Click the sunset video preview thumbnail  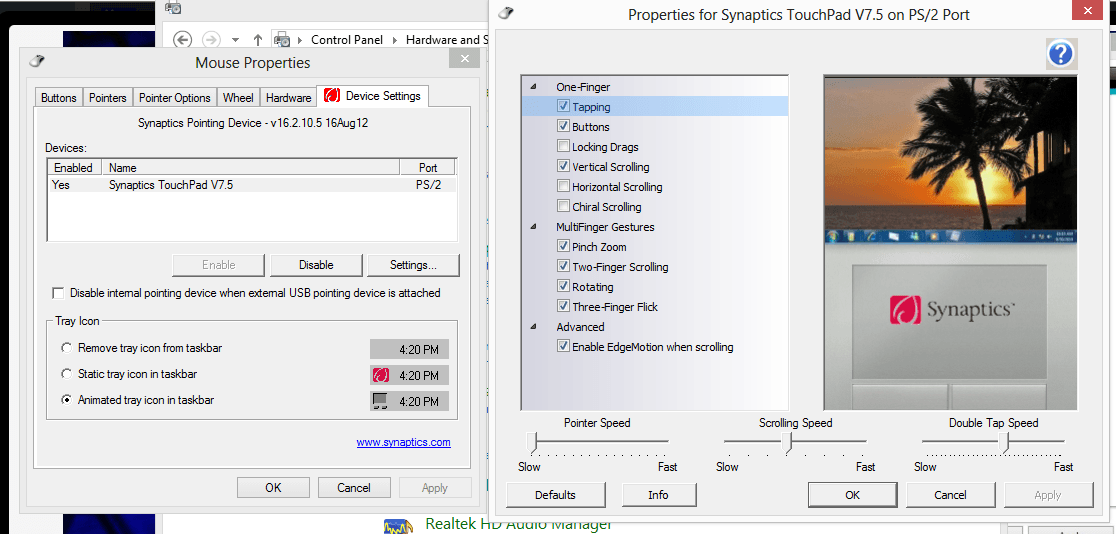[x=950, y=160]
